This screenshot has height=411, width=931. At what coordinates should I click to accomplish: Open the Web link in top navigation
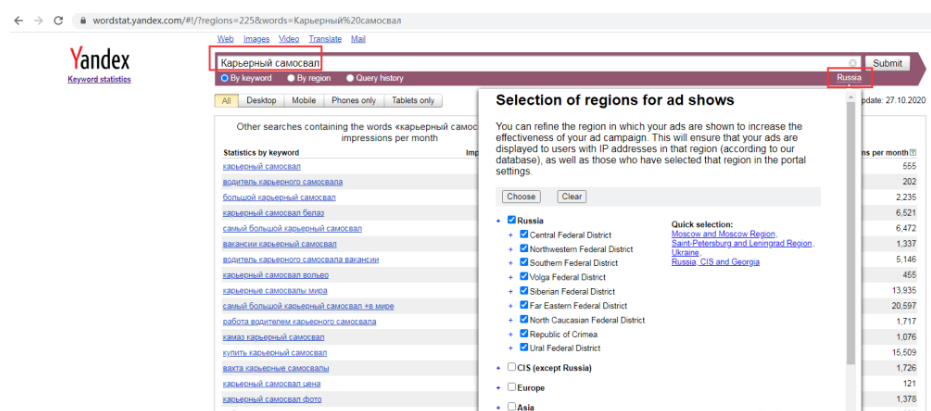click(225, 39)
